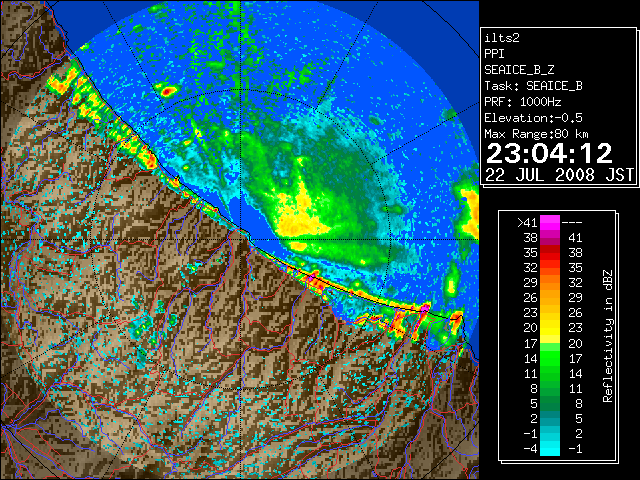
Task: Click the '-4' legend value
Action: 530,448
